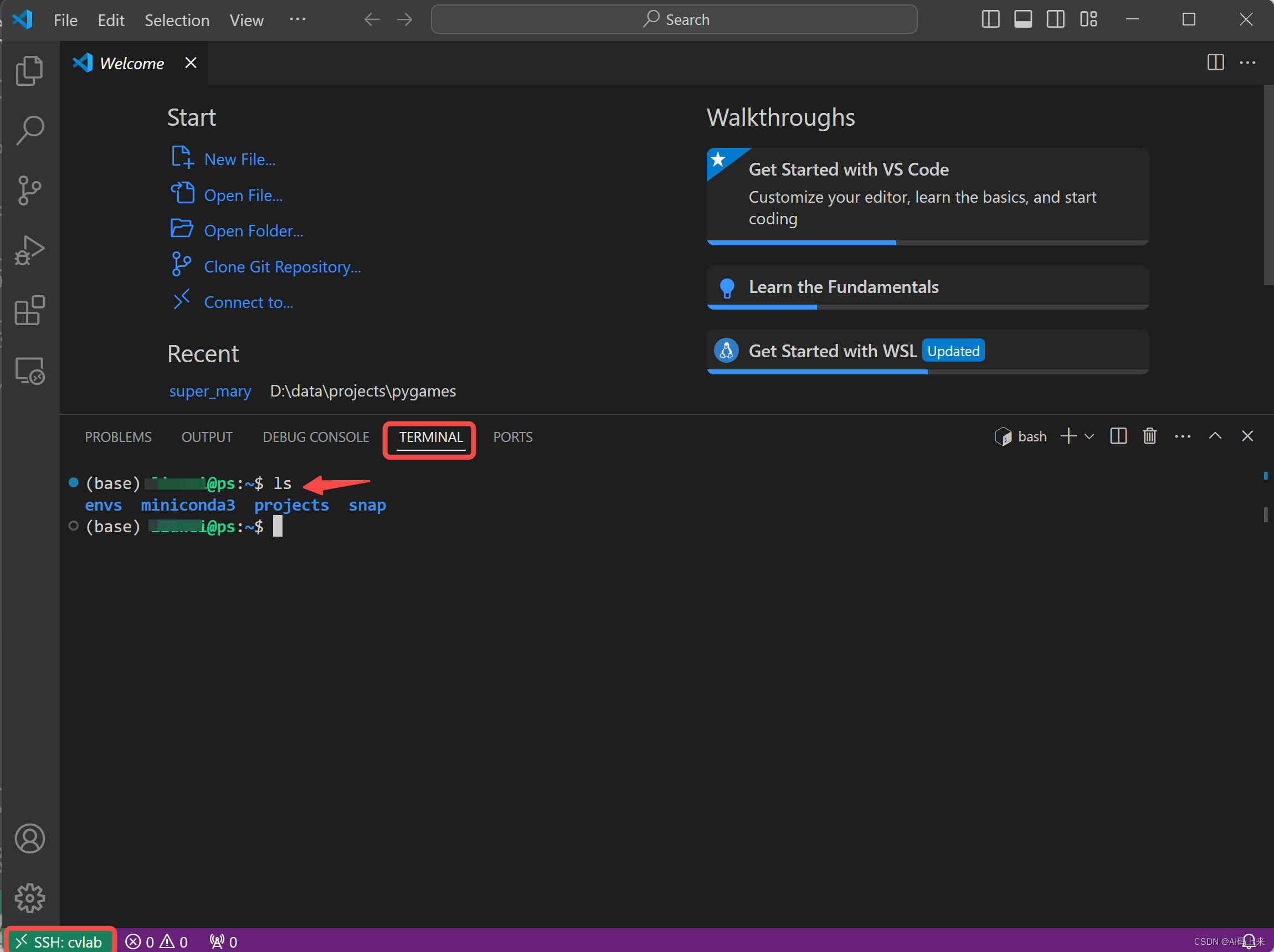
Task: Toggle secondary side bar visibility
Action: [x=1055, y=19]
